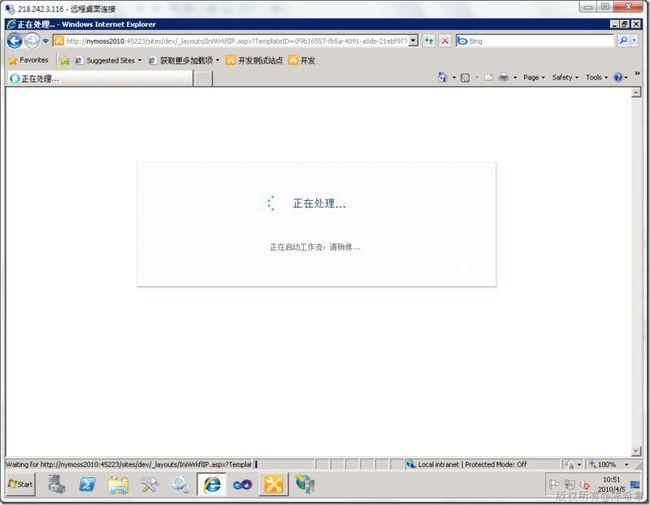
Task: Click the scrollbar down arrow
Action: 636,452
